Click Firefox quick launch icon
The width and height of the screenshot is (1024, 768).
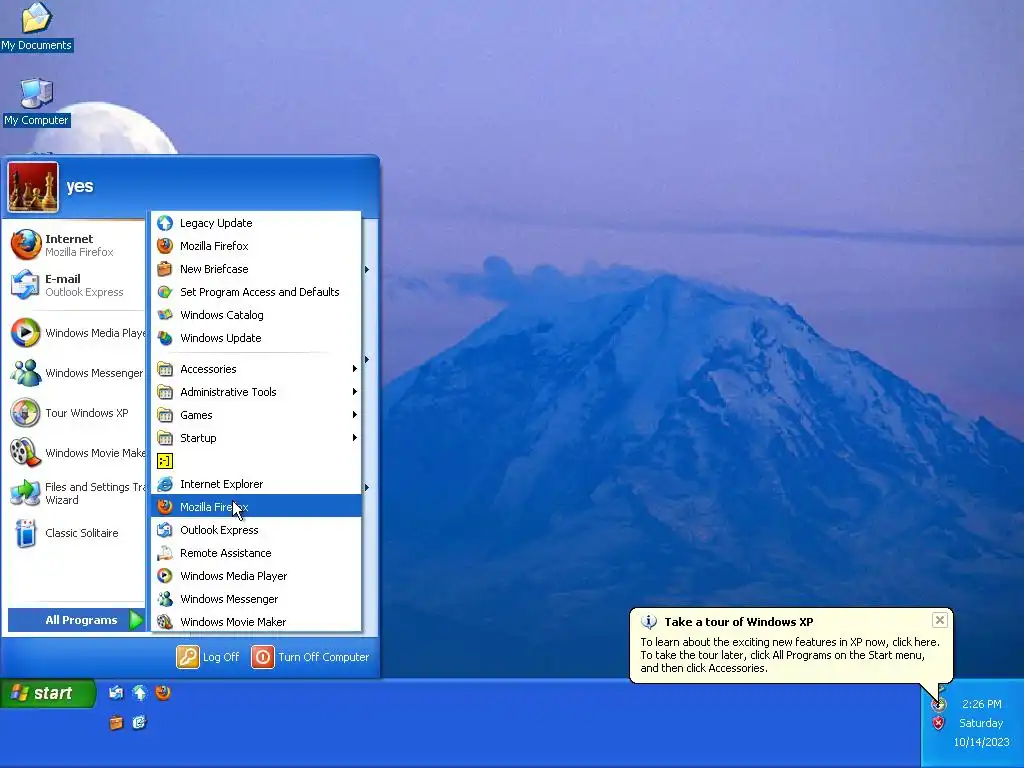coord(163,692)
